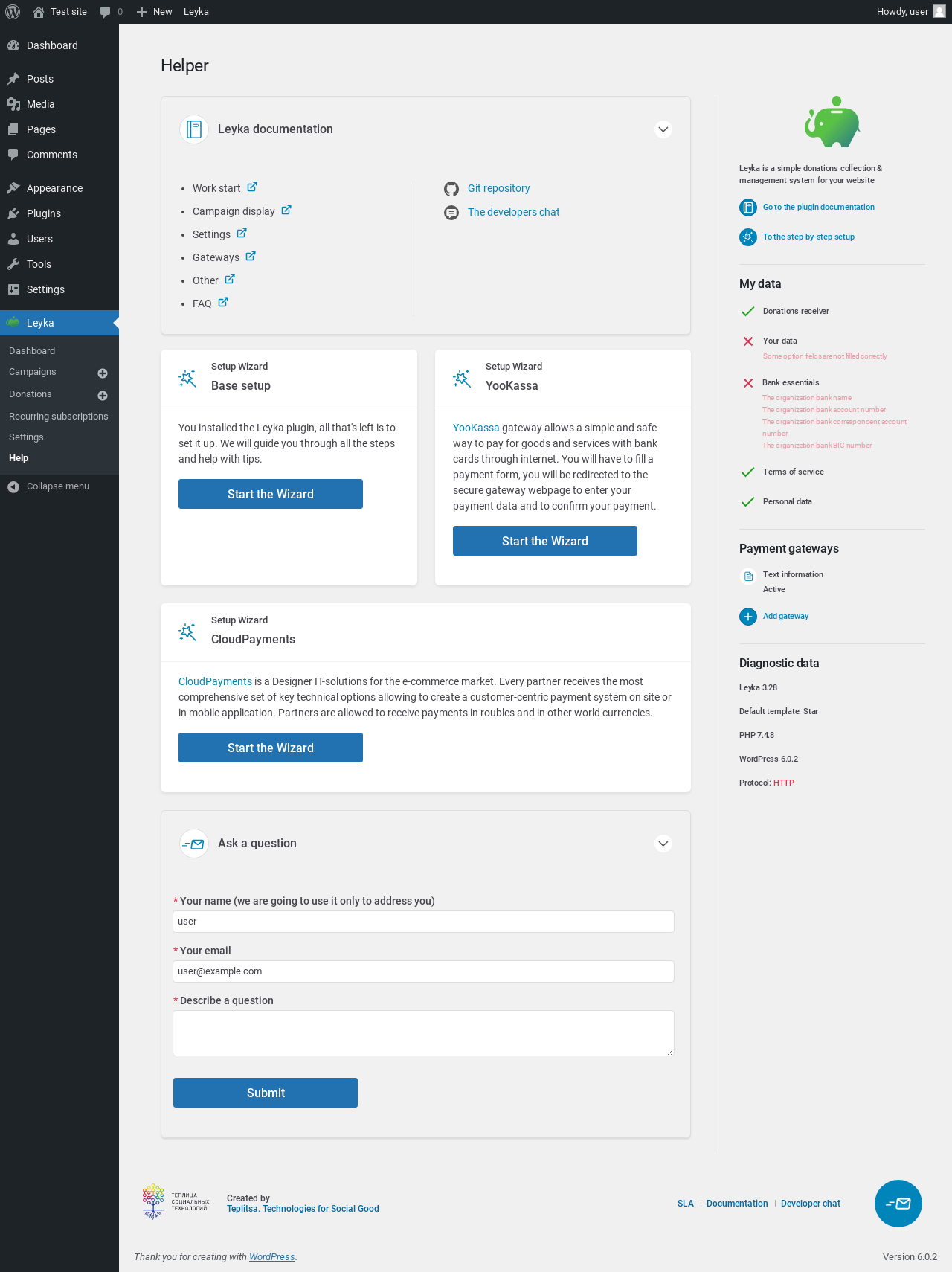Image resolution: width=952 pixels, height=1272 pixels.
Task: Open the WordPress link in footer credit
Action: [x=272, y=1257]
